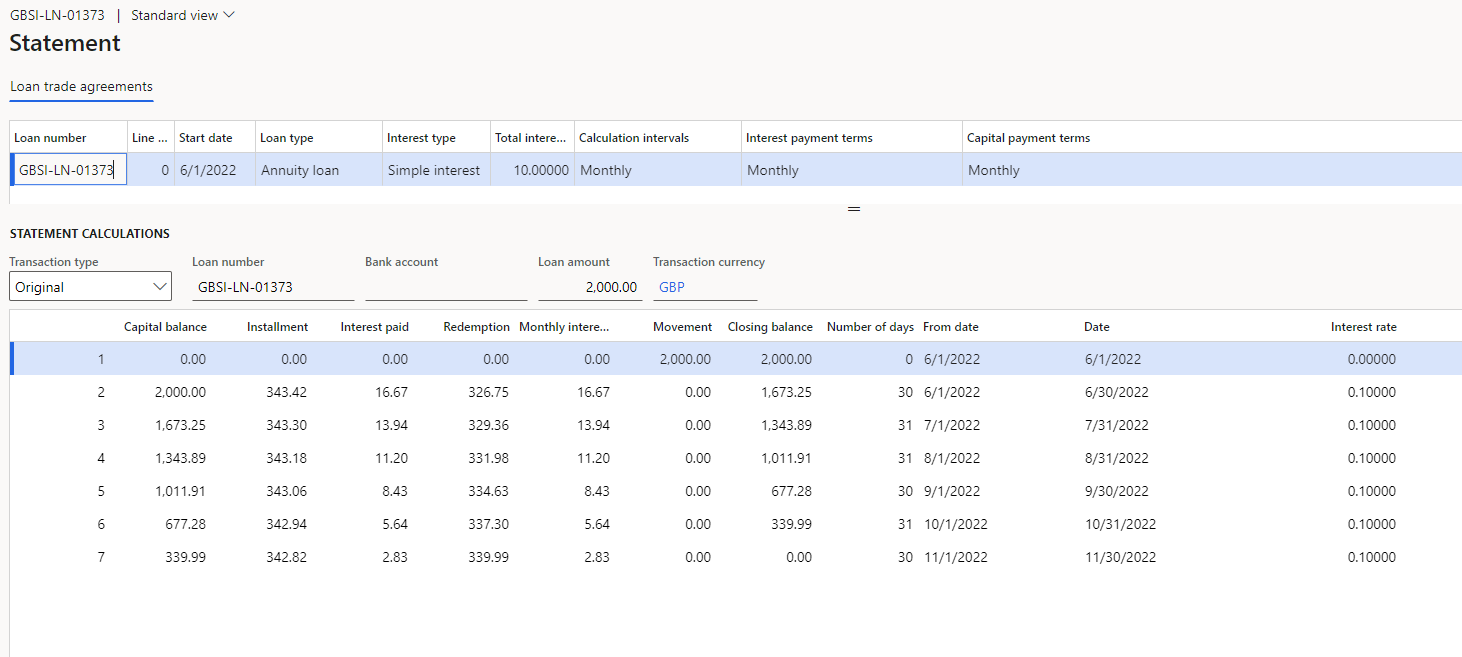Image resolution: width=1462 pixels, height=657 pixels.
Task: Switch to Loan trade agreements tab
Action: click(81, 87)
